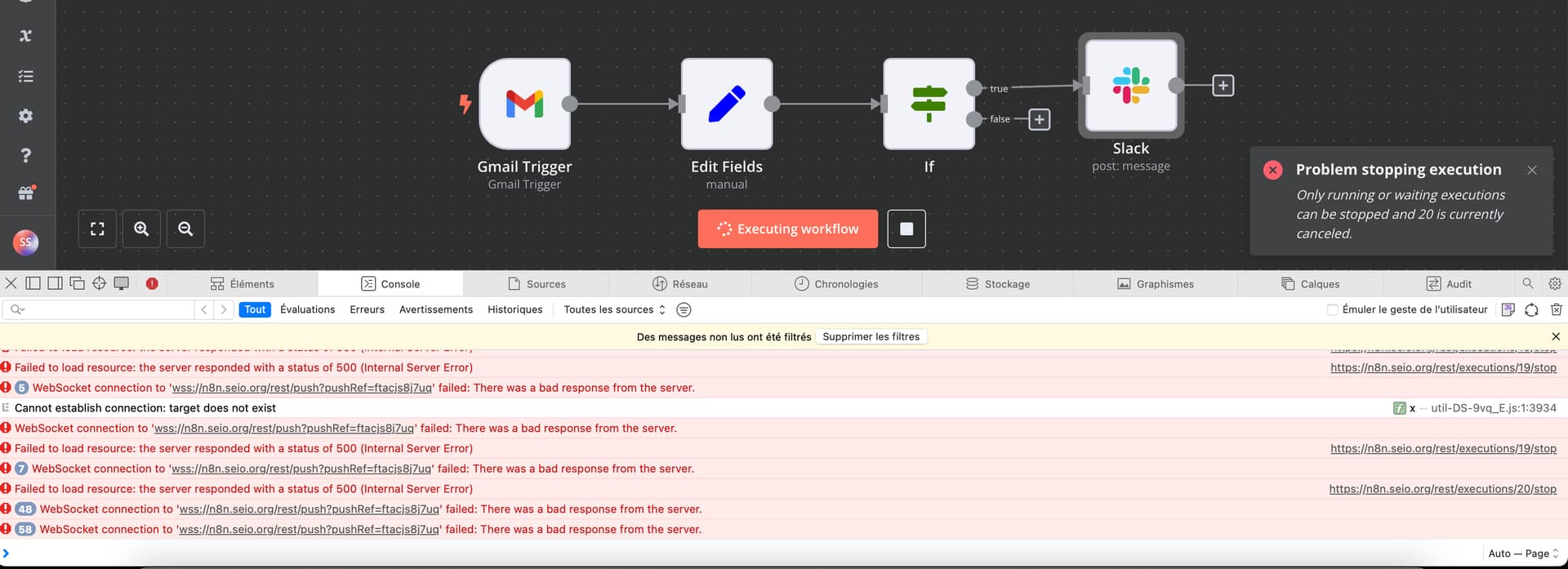Click the Gmail Trigger node label
The height and width of the screenshot is (569, 1568).
pos(524,167)
